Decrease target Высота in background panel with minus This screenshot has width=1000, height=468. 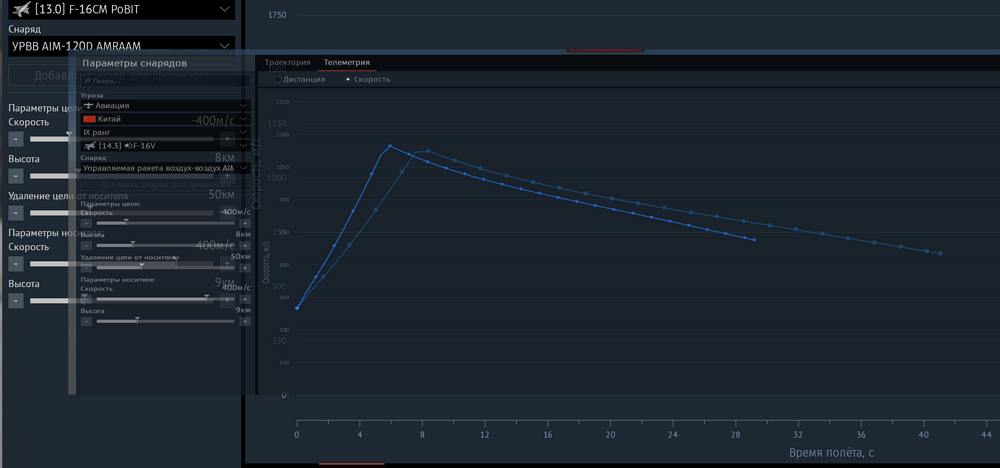tap(17, 176)
